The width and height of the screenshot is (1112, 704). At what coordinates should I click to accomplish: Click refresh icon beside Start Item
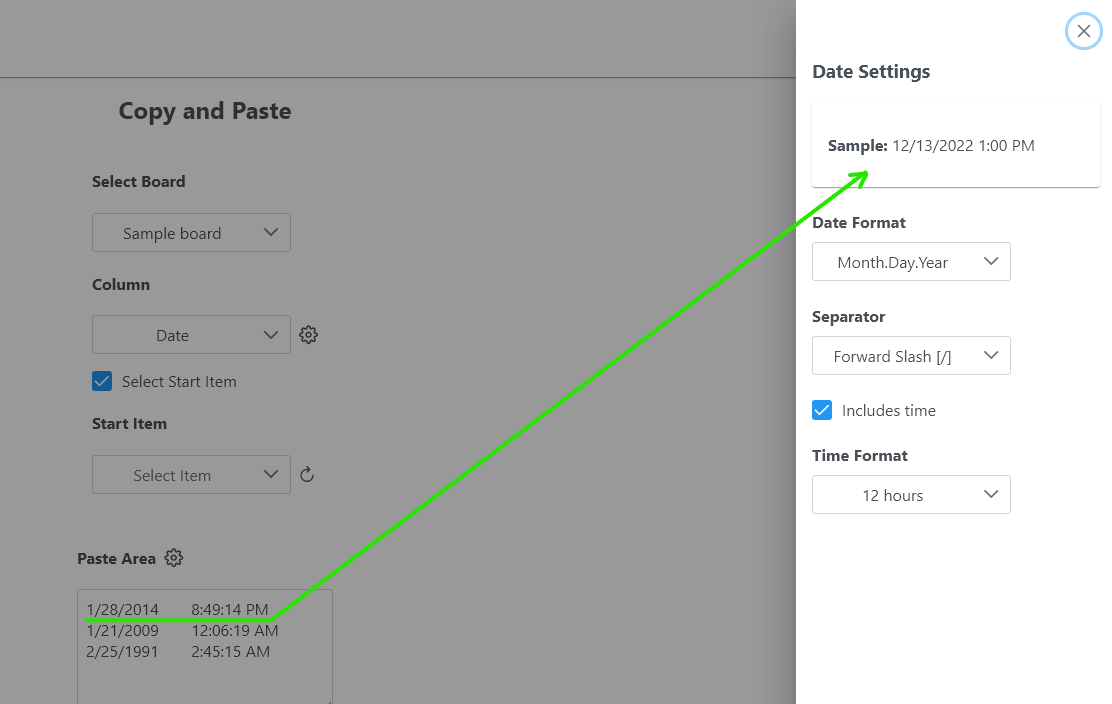click(x=307, y=475)
